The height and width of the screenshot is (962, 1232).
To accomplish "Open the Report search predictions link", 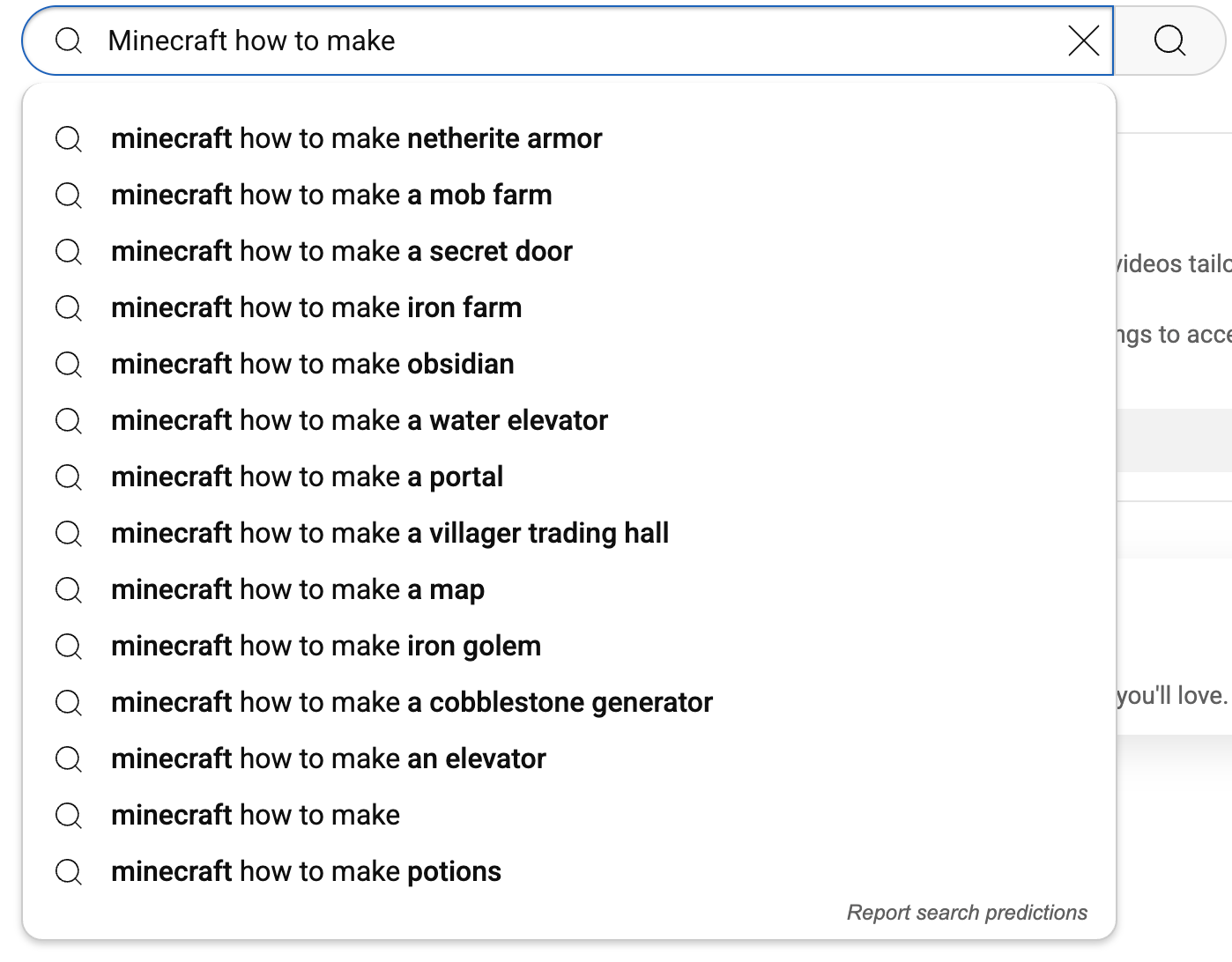I will [967, 913].
